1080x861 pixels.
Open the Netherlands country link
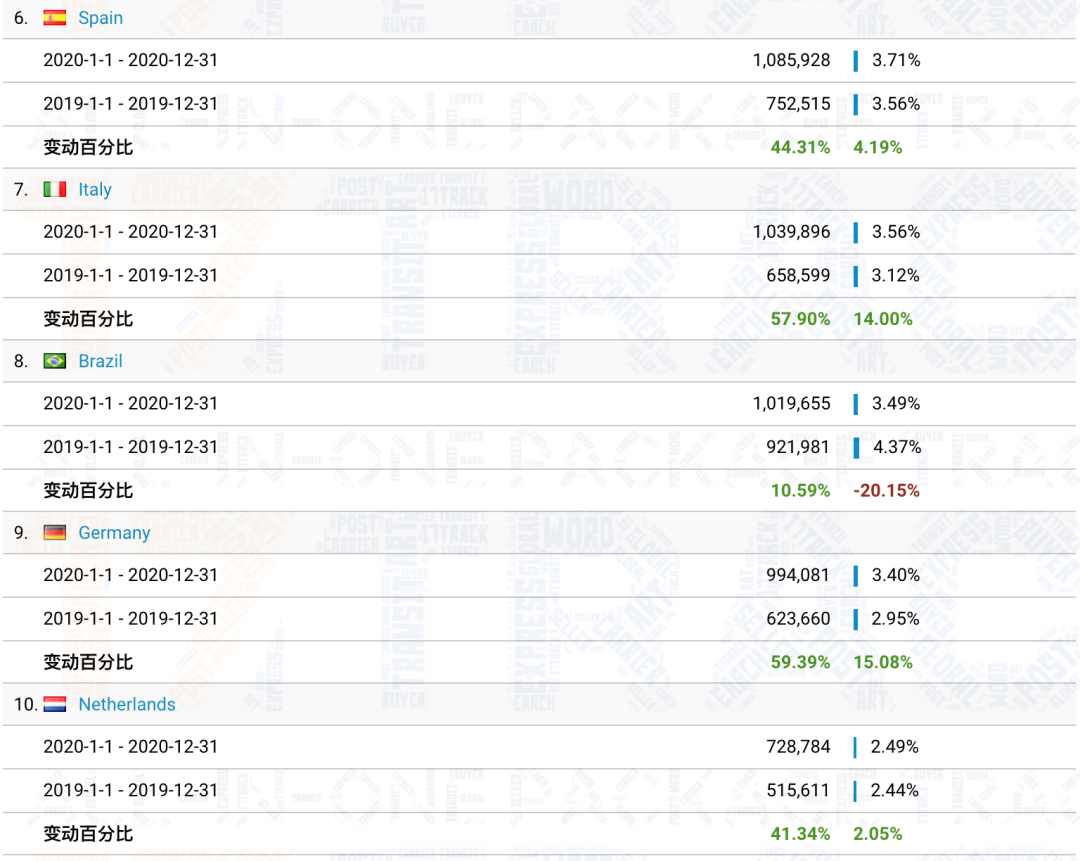(127, 705)
